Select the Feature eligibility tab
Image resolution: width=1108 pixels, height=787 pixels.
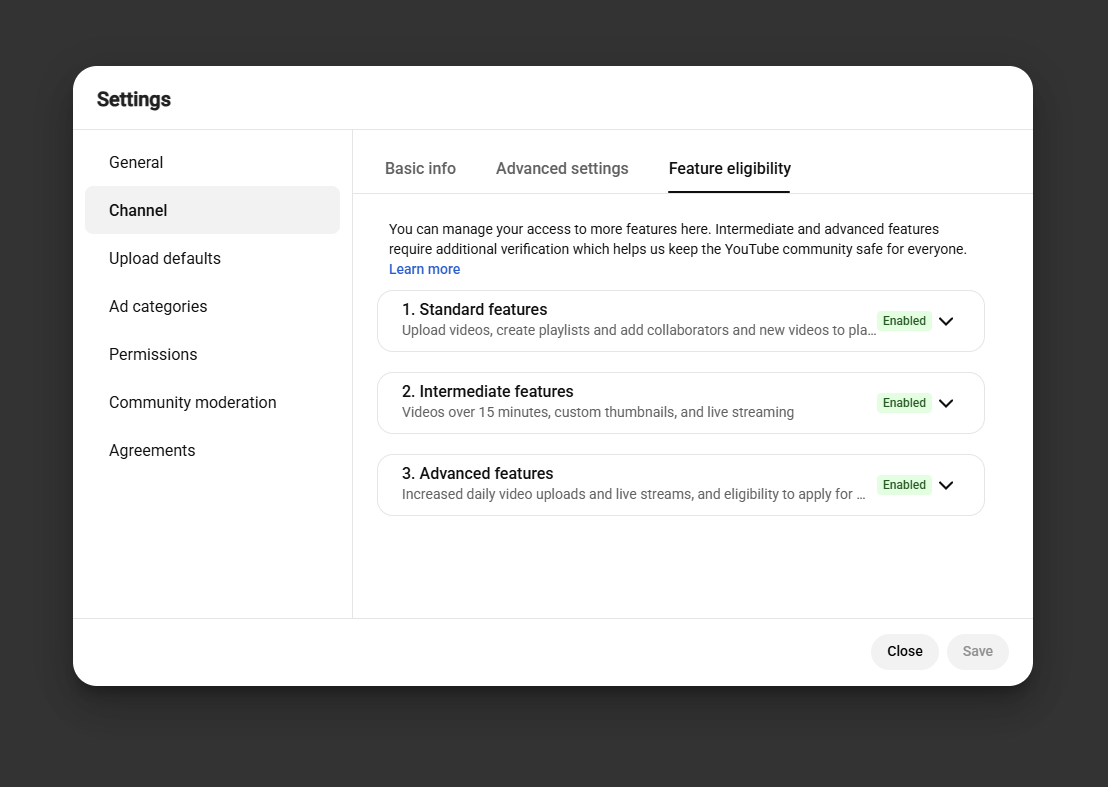point(729,169)
